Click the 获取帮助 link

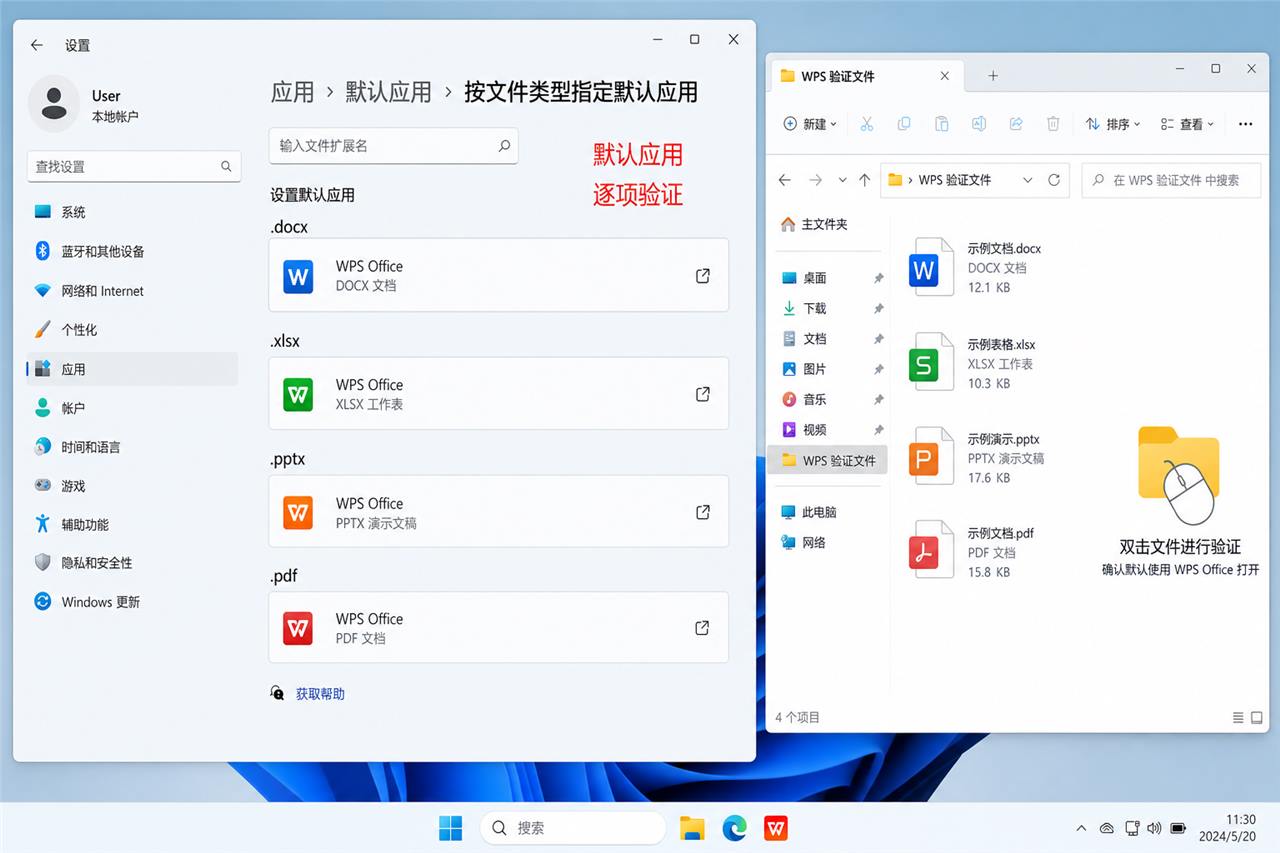[320, 693]
